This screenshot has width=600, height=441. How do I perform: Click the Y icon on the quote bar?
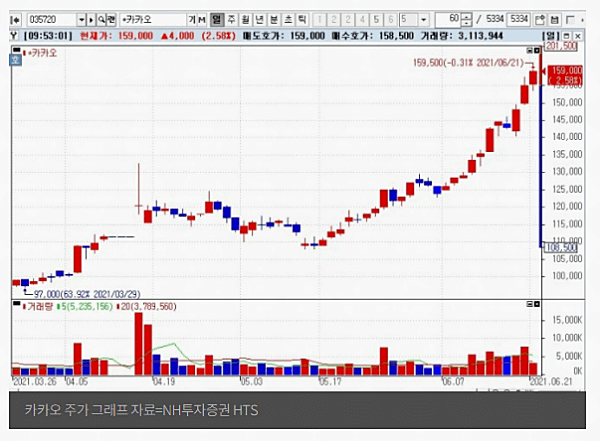14,36
